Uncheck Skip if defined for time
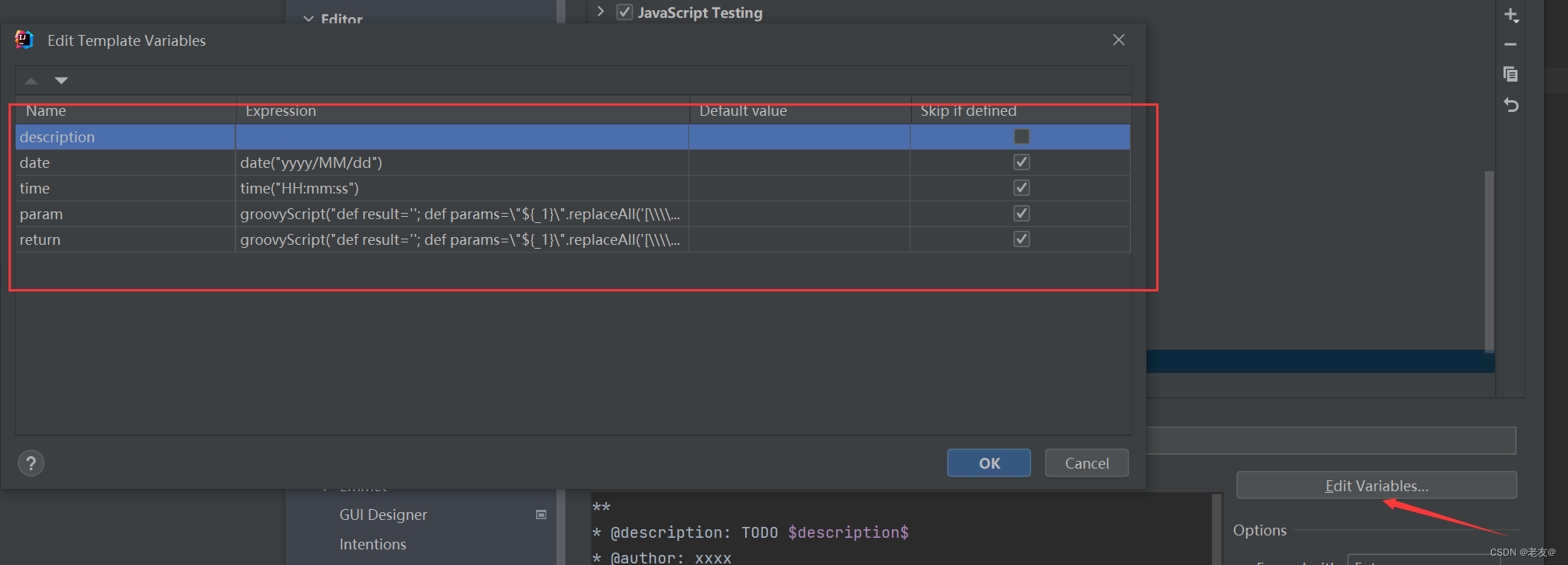The height and width of the screenshot is (565, 1568). (x=1022, y=188)
